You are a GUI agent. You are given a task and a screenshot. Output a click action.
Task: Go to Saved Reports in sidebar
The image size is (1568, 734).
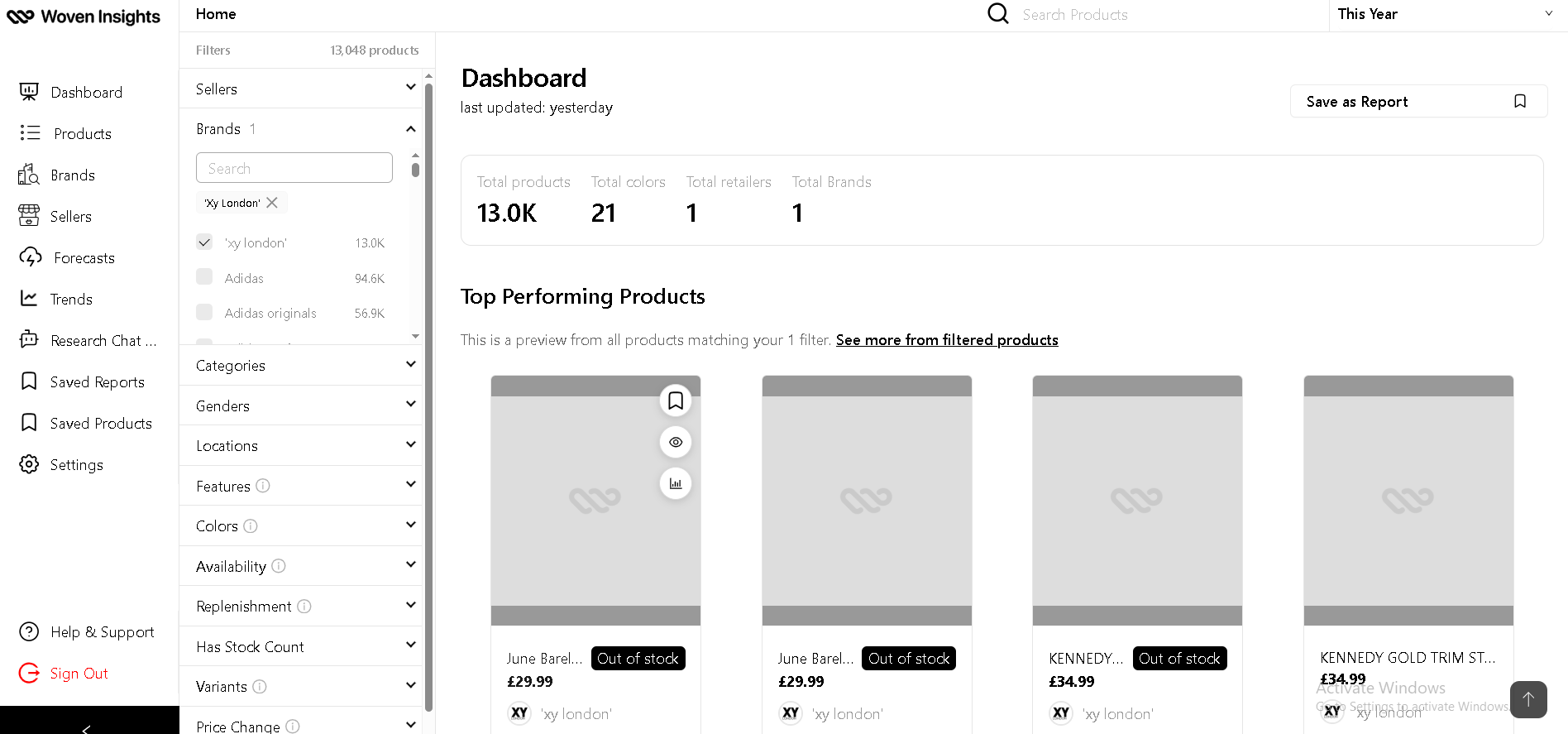pos(97,382)
